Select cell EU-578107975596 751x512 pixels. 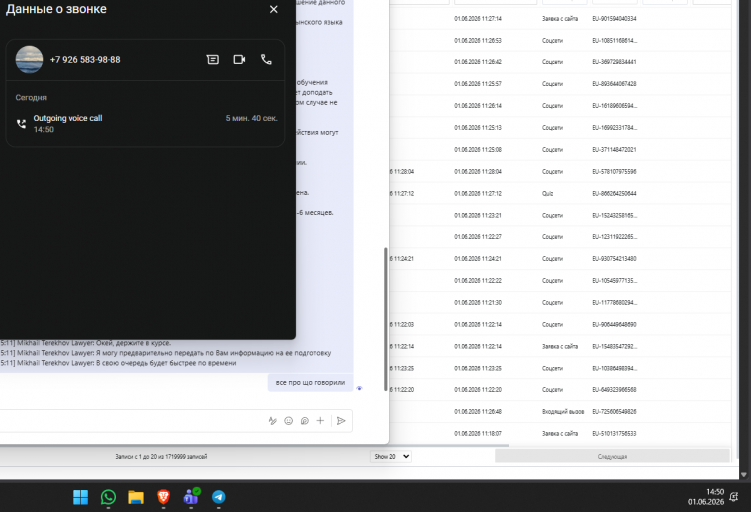pos(614,171)
